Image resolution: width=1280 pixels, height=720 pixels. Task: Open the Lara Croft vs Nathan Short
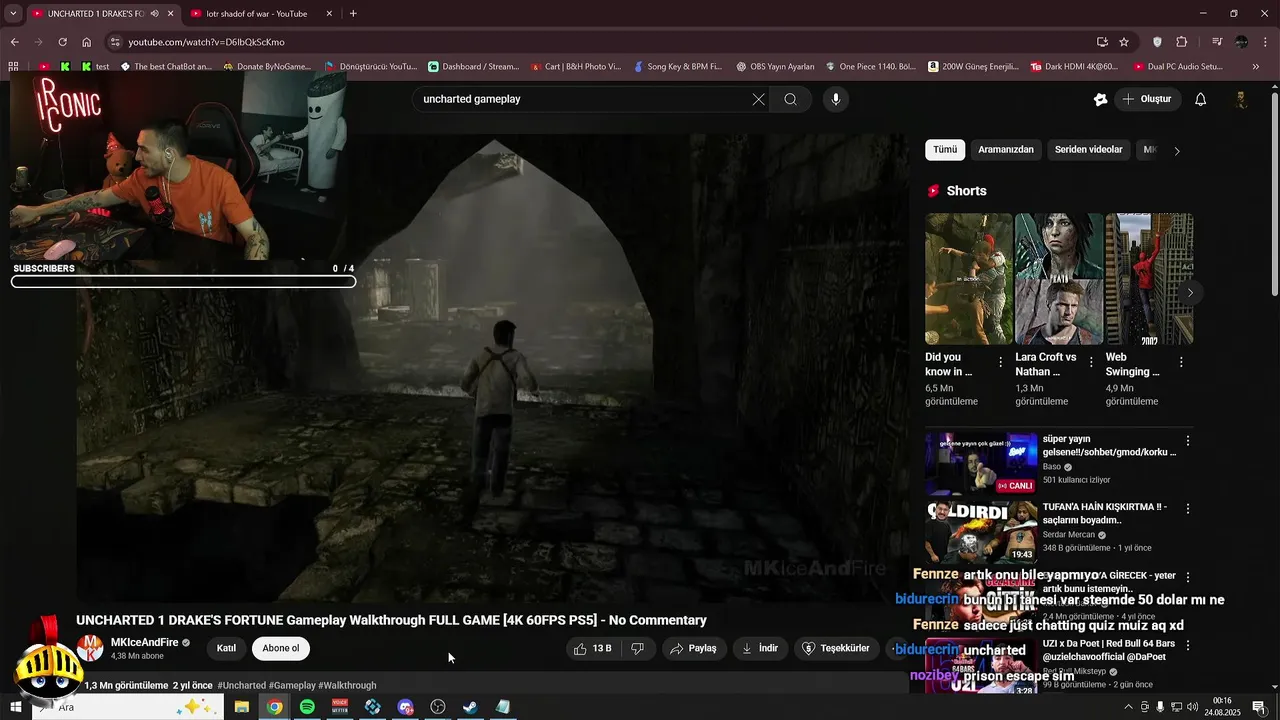pyautogui.click(x=1059, y=279)
